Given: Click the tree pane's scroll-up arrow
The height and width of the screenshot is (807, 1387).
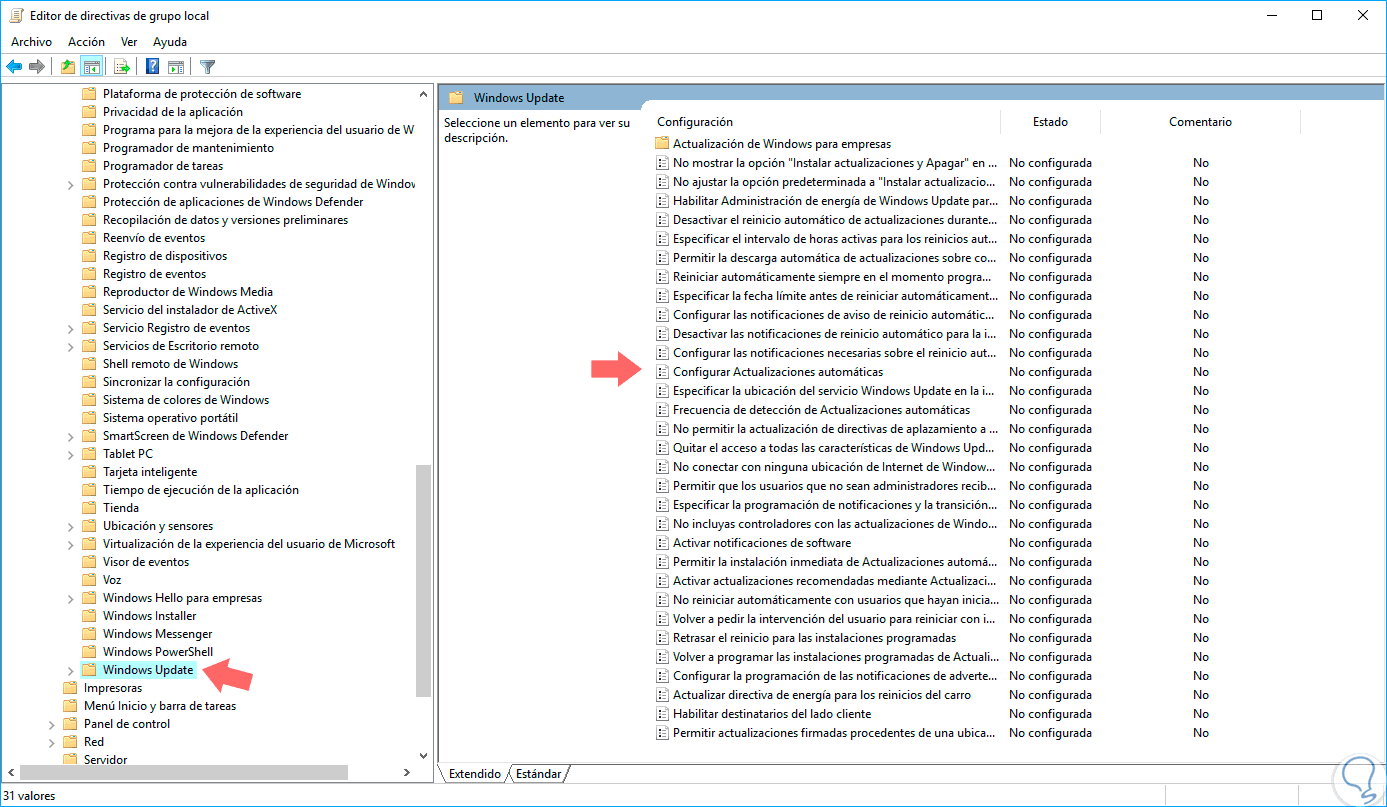Looking at the screenshot, I should (x=424, y=93).
